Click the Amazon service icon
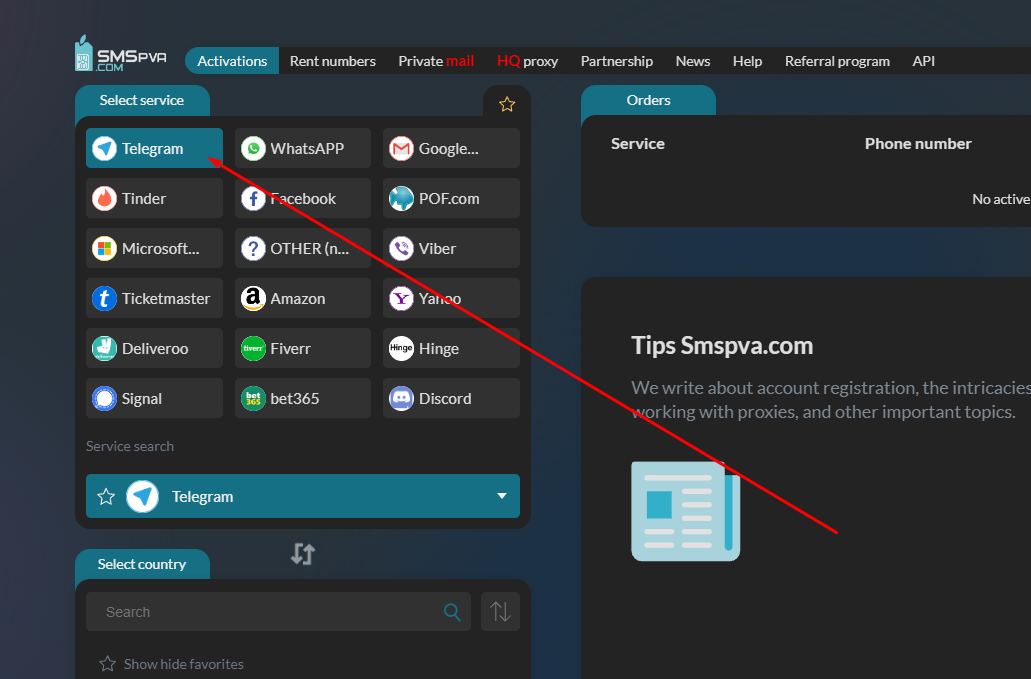The width and height of the screenshot is (1031, 679). pos(253,298)
